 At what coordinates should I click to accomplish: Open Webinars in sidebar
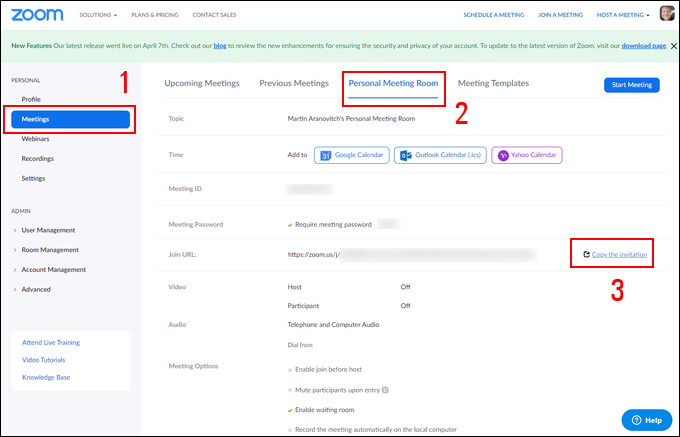point(35,139)
